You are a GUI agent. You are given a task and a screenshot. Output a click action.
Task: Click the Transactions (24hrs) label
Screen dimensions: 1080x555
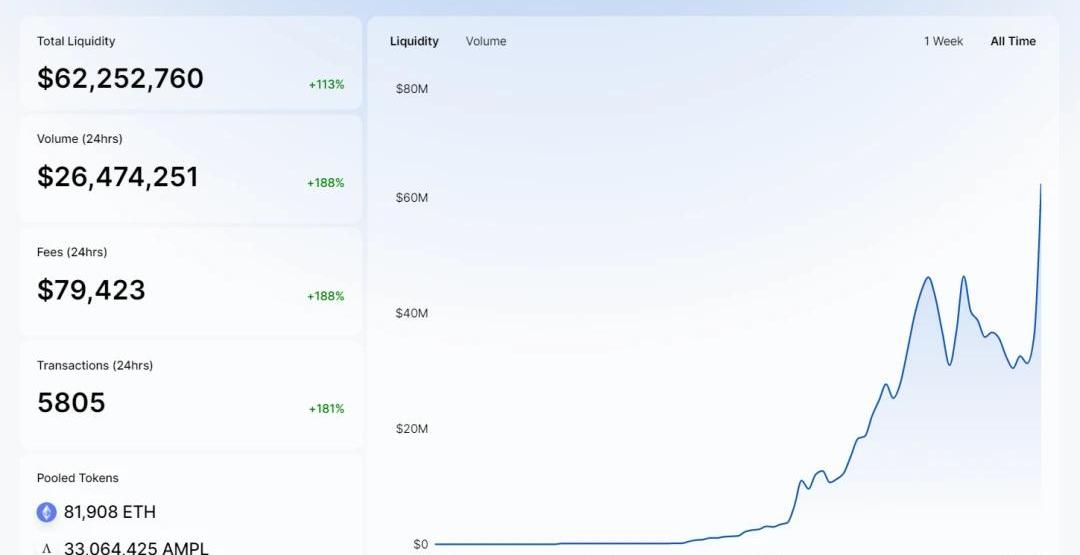[x=95, y=366]
